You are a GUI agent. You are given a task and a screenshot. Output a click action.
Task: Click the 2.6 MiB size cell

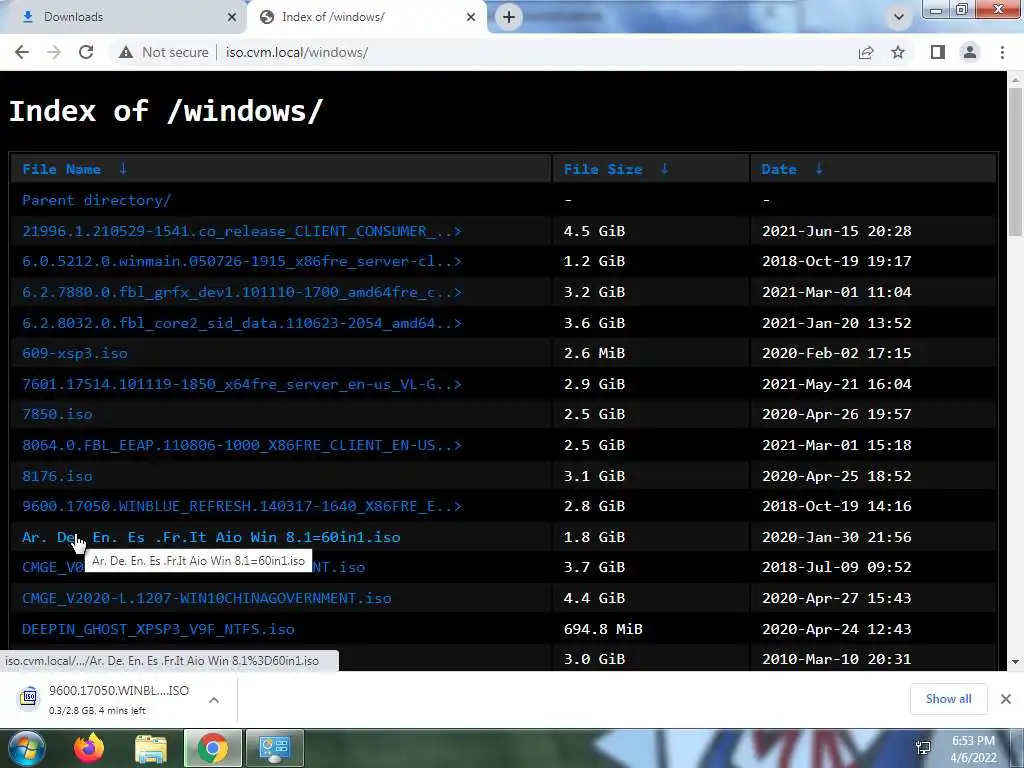tap(594, 353)
